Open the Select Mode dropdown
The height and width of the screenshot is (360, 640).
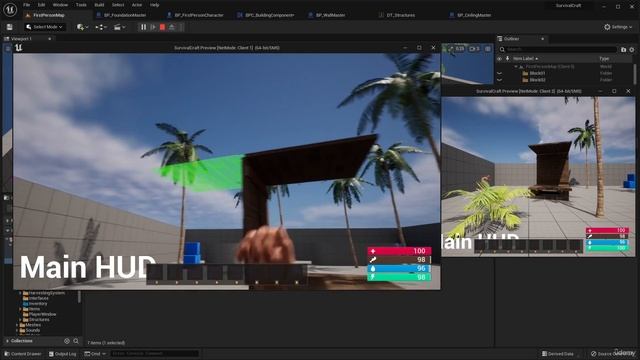click(x=44, y=27)
